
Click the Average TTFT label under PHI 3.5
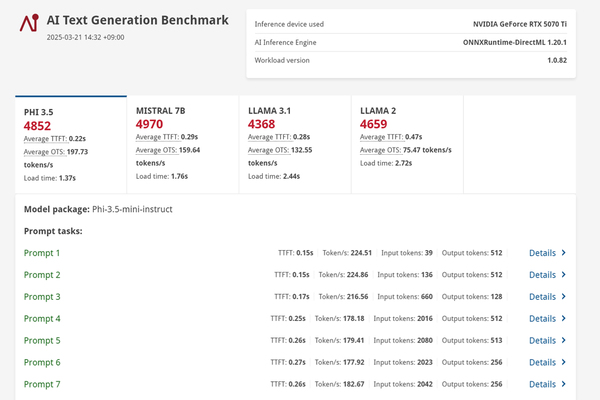click(x=46, y=139)
